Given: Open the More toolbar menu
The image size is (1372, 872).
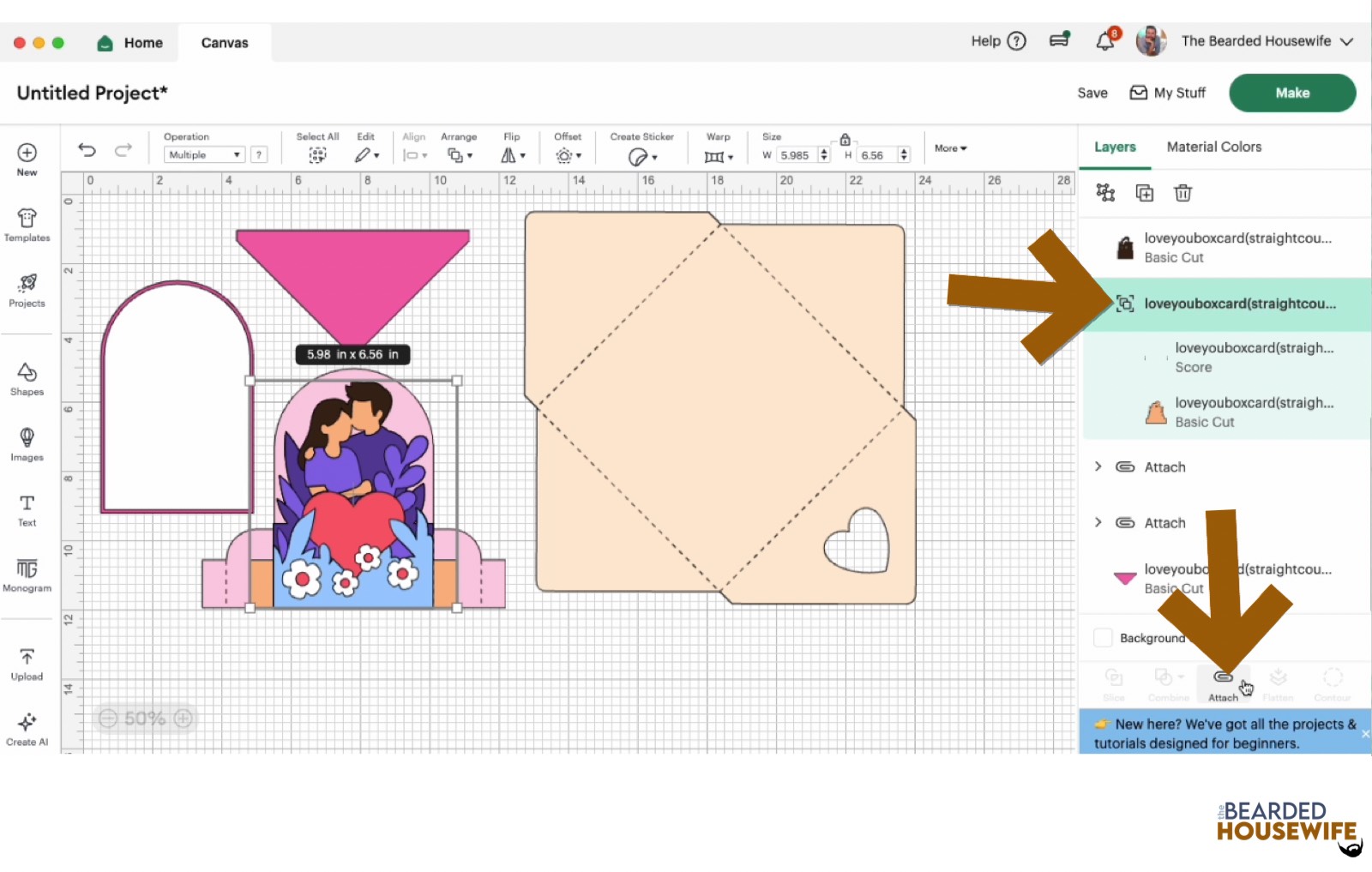Looking at the screenshot, I should coord(950,148).
